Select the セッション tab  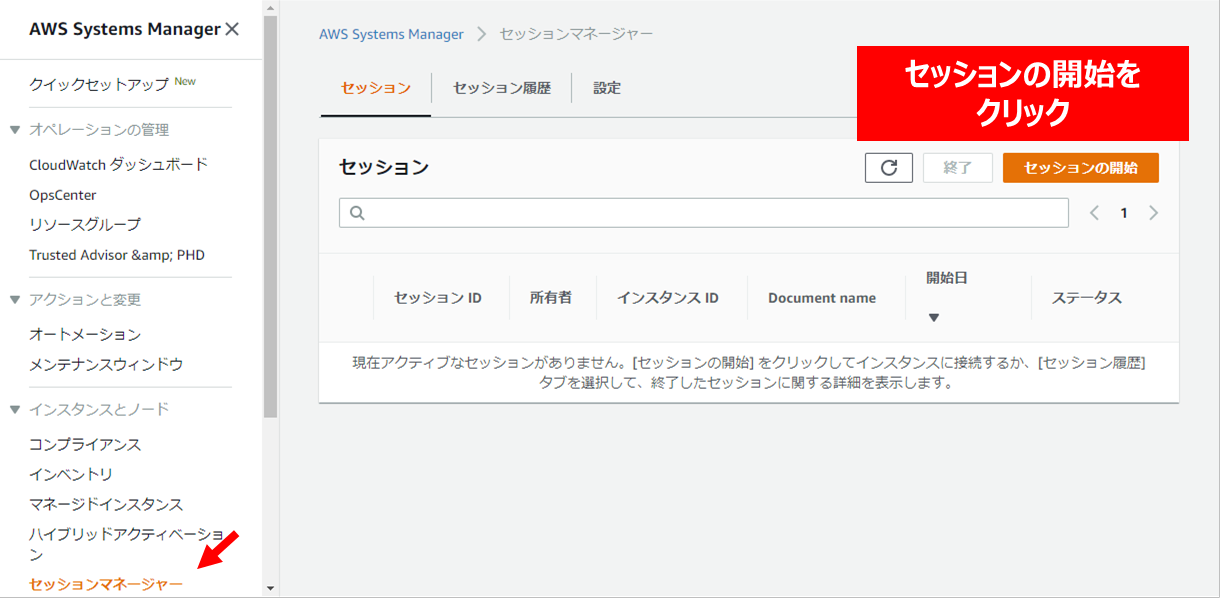[375, 88]
